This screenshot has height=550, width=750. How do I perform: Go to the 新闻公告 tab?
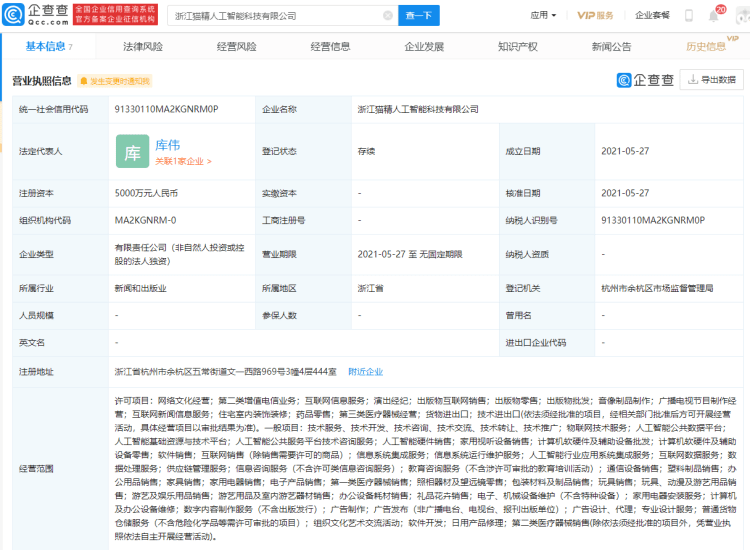pos(611,46)
